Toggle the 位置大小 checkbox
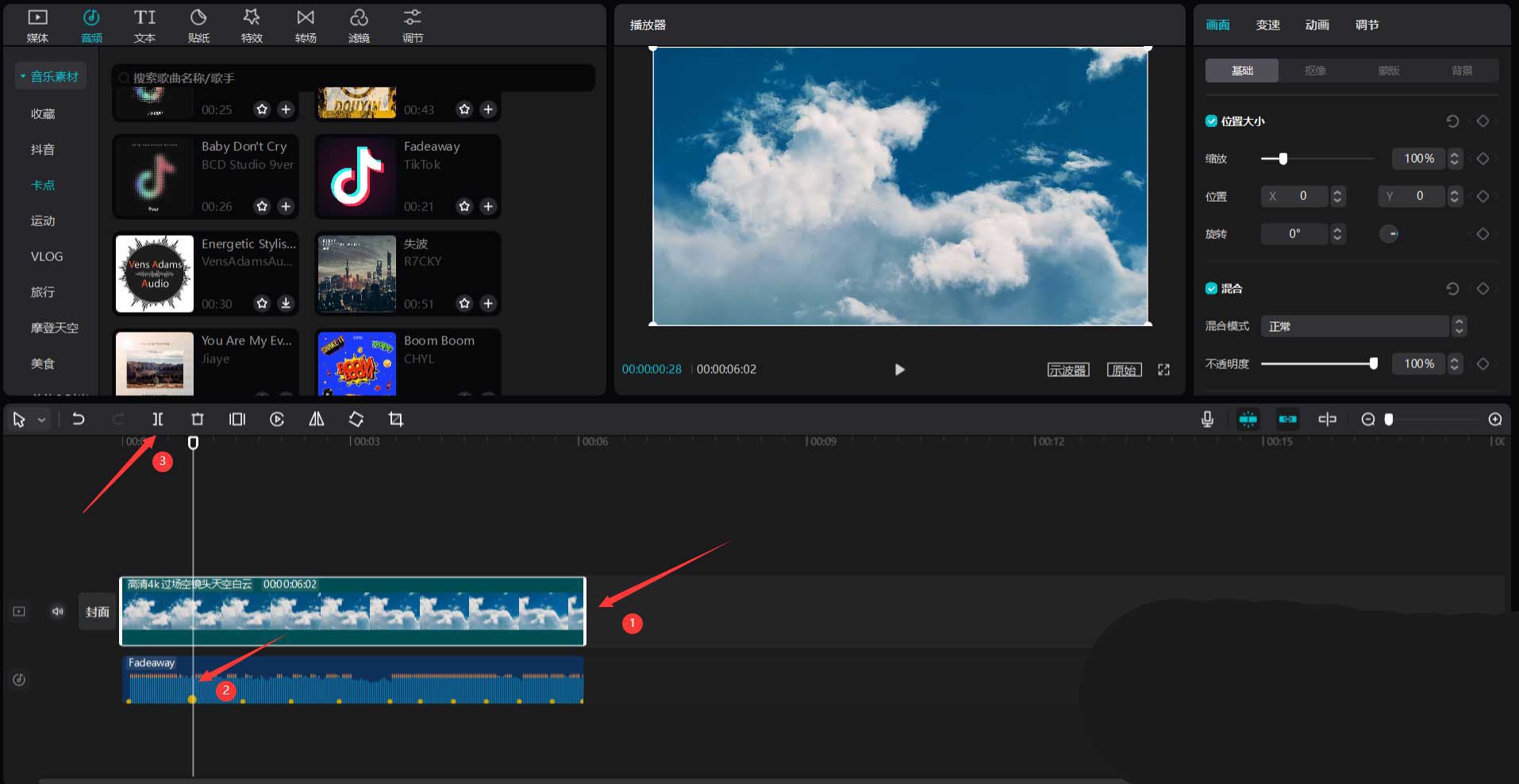 (x=1211, y=121)
